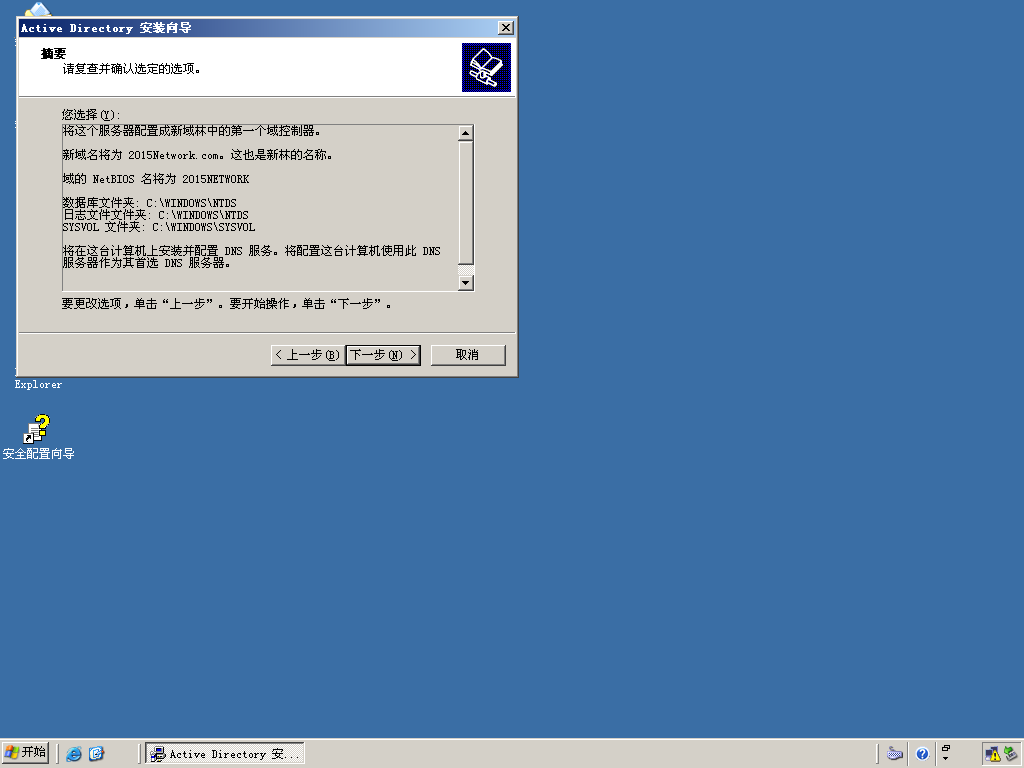Click the SYSVOL 文件夹 path line

159,227
